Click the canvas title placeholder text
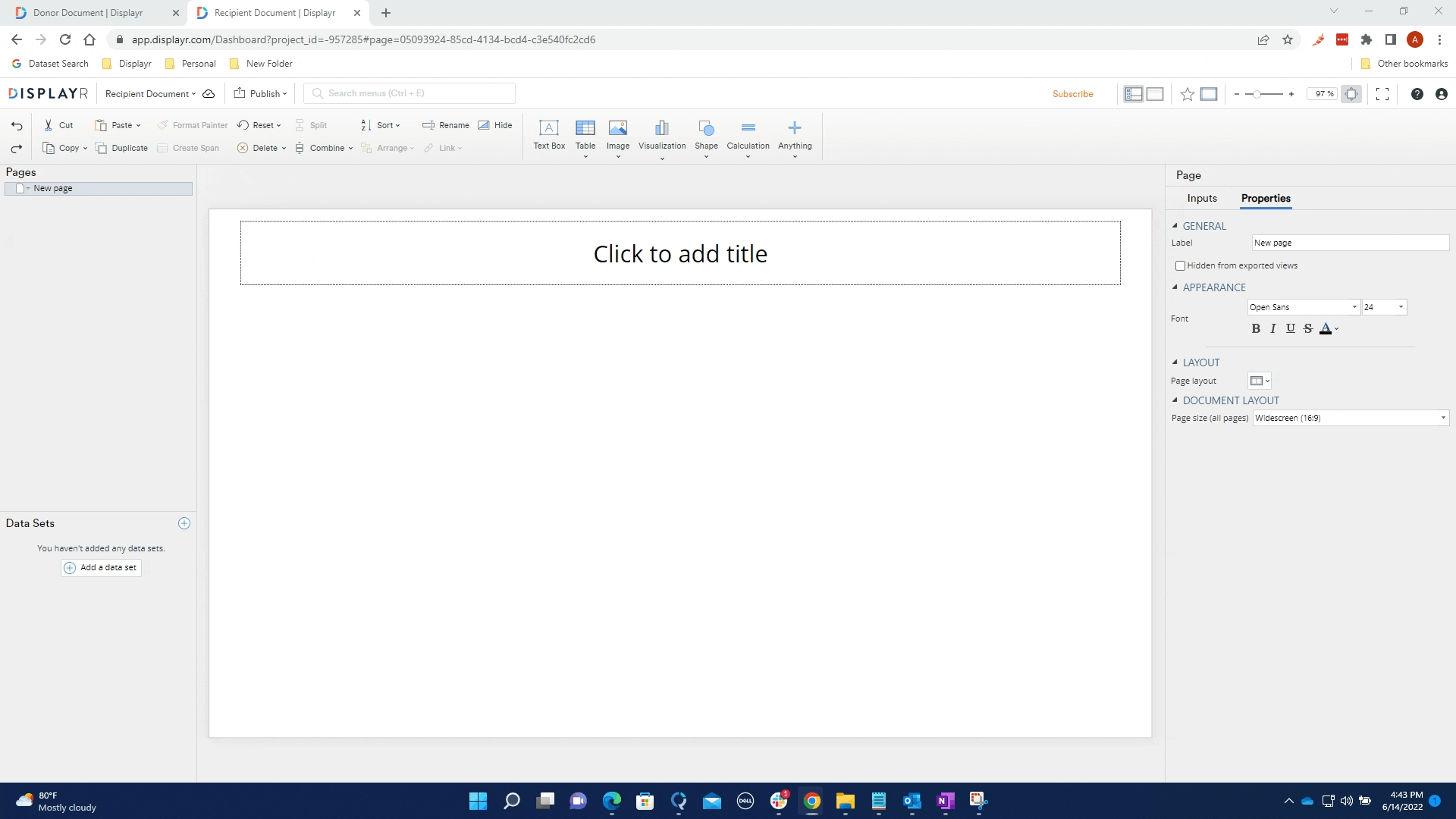 coord(679,253)
